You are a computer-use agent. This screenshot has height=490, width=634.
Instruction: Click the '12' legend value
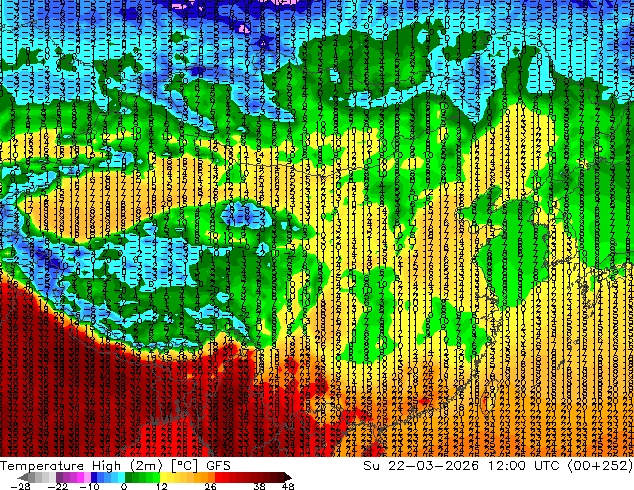[x=162, y=486]
